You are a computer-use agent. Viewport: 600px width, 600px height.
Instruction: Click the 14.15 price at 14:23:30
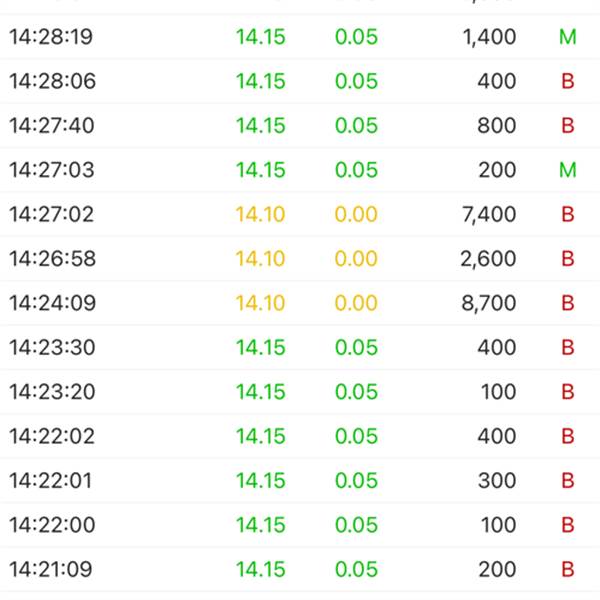(260, 347)
